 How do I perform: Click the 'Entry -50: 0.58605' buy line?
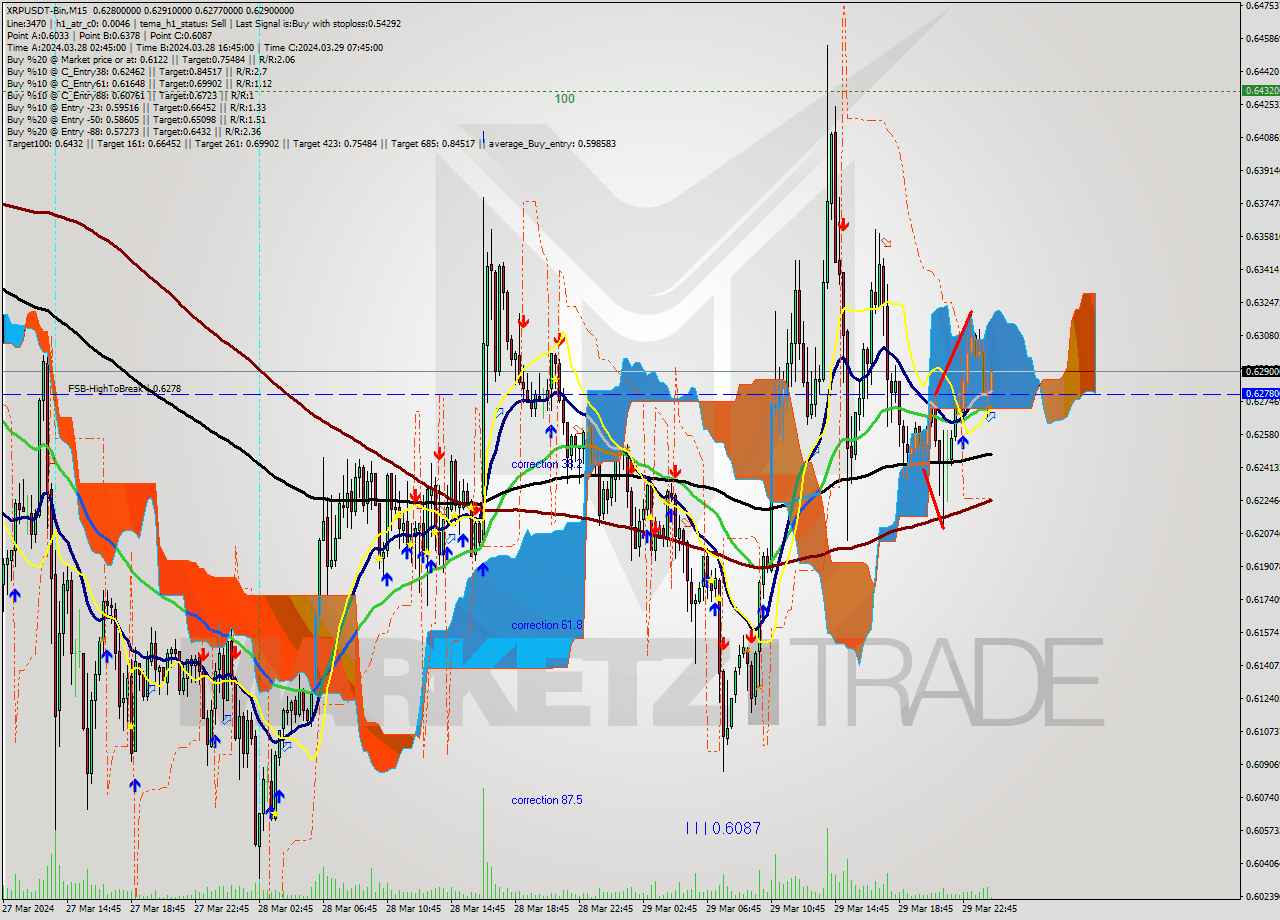tap(136, 119)
